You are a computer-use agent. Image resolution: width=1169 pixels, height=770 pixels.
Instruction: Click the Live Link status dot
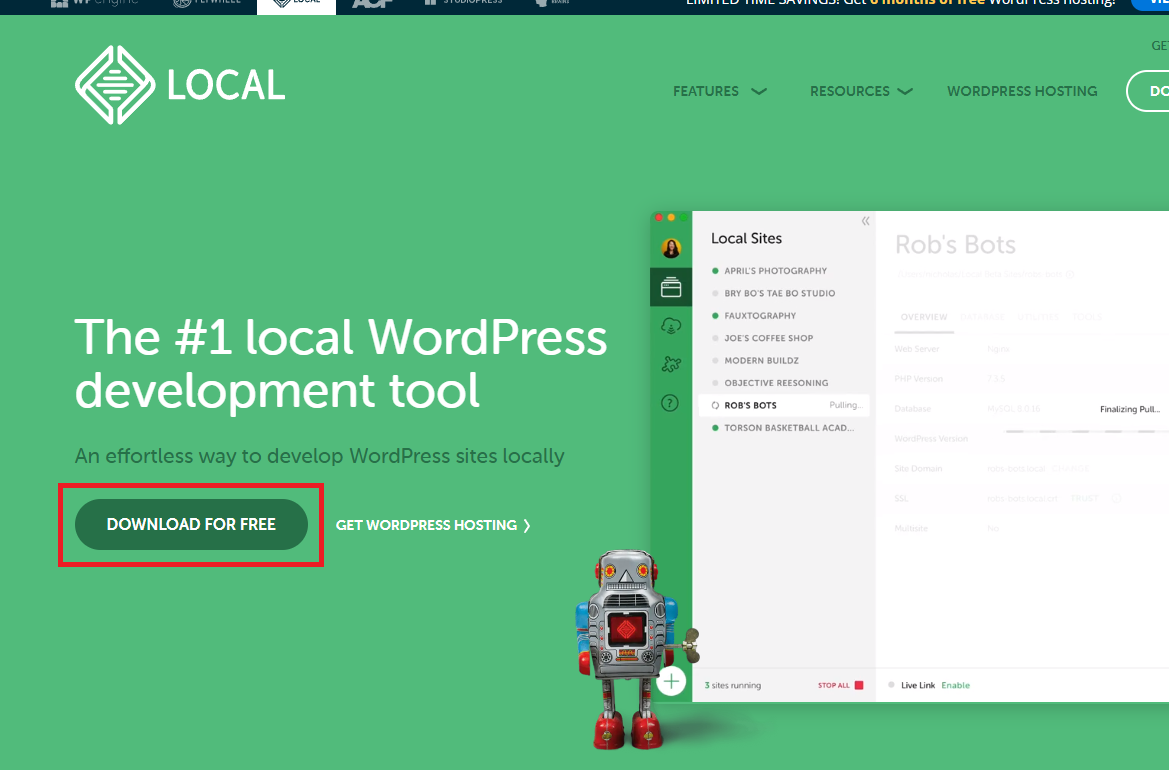(x=891, y=684)
